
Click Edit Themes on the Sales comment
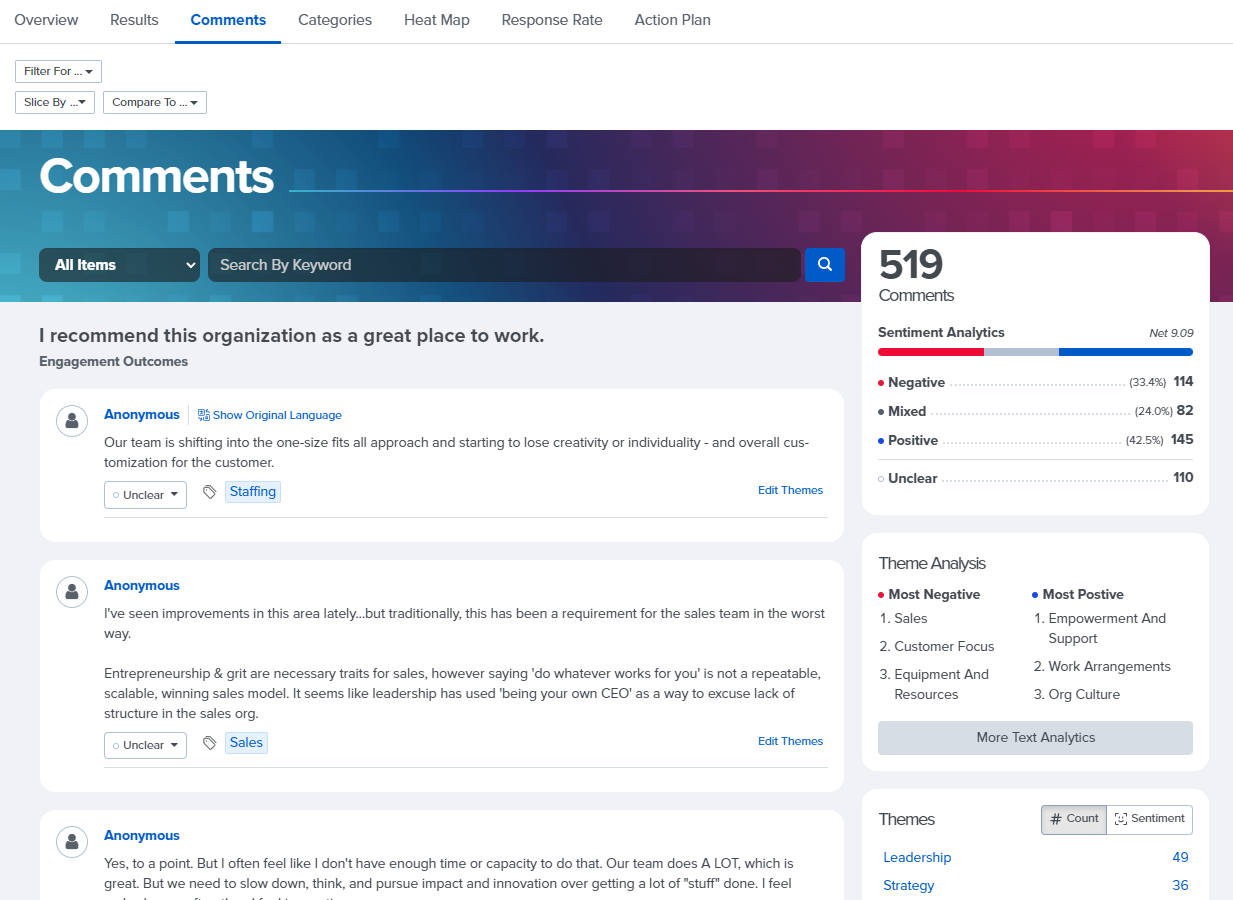click(790, 741)
